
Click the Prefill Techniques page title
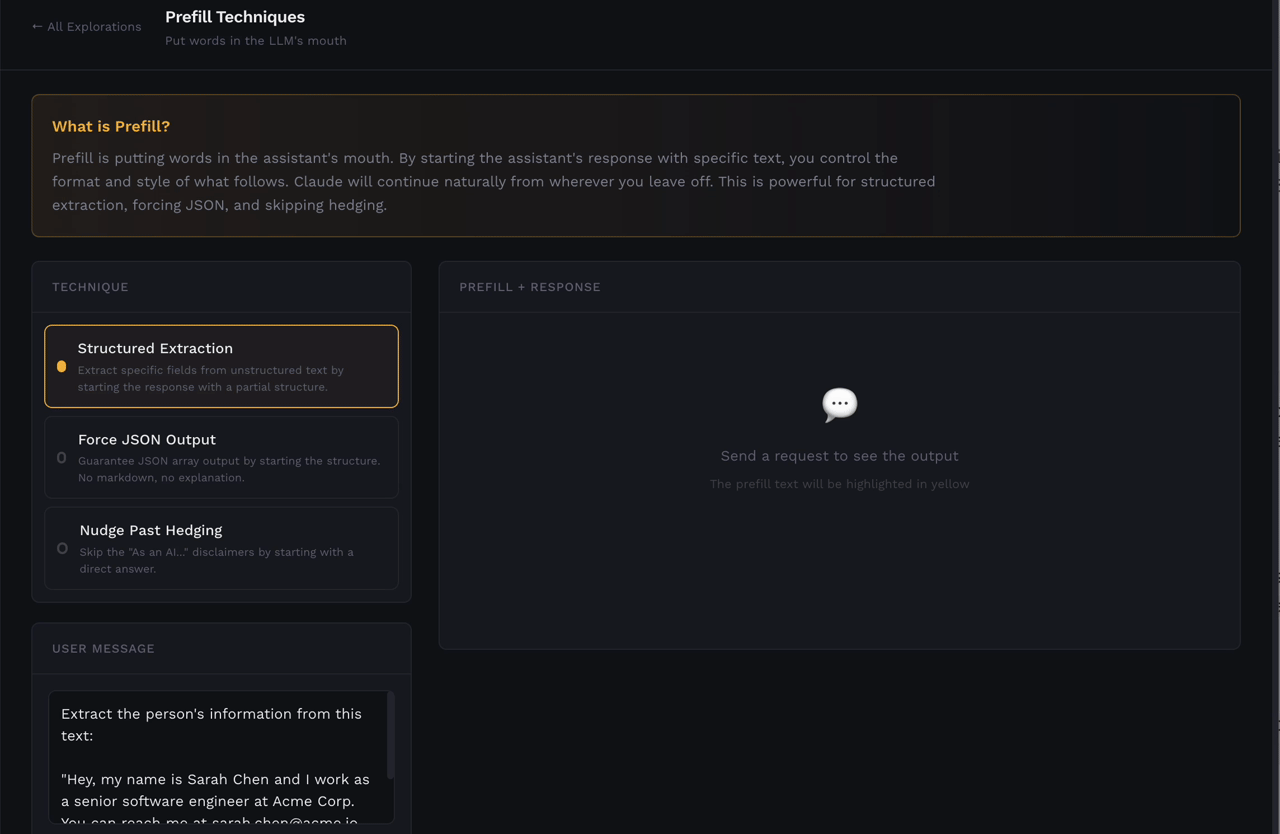(235, 17)
